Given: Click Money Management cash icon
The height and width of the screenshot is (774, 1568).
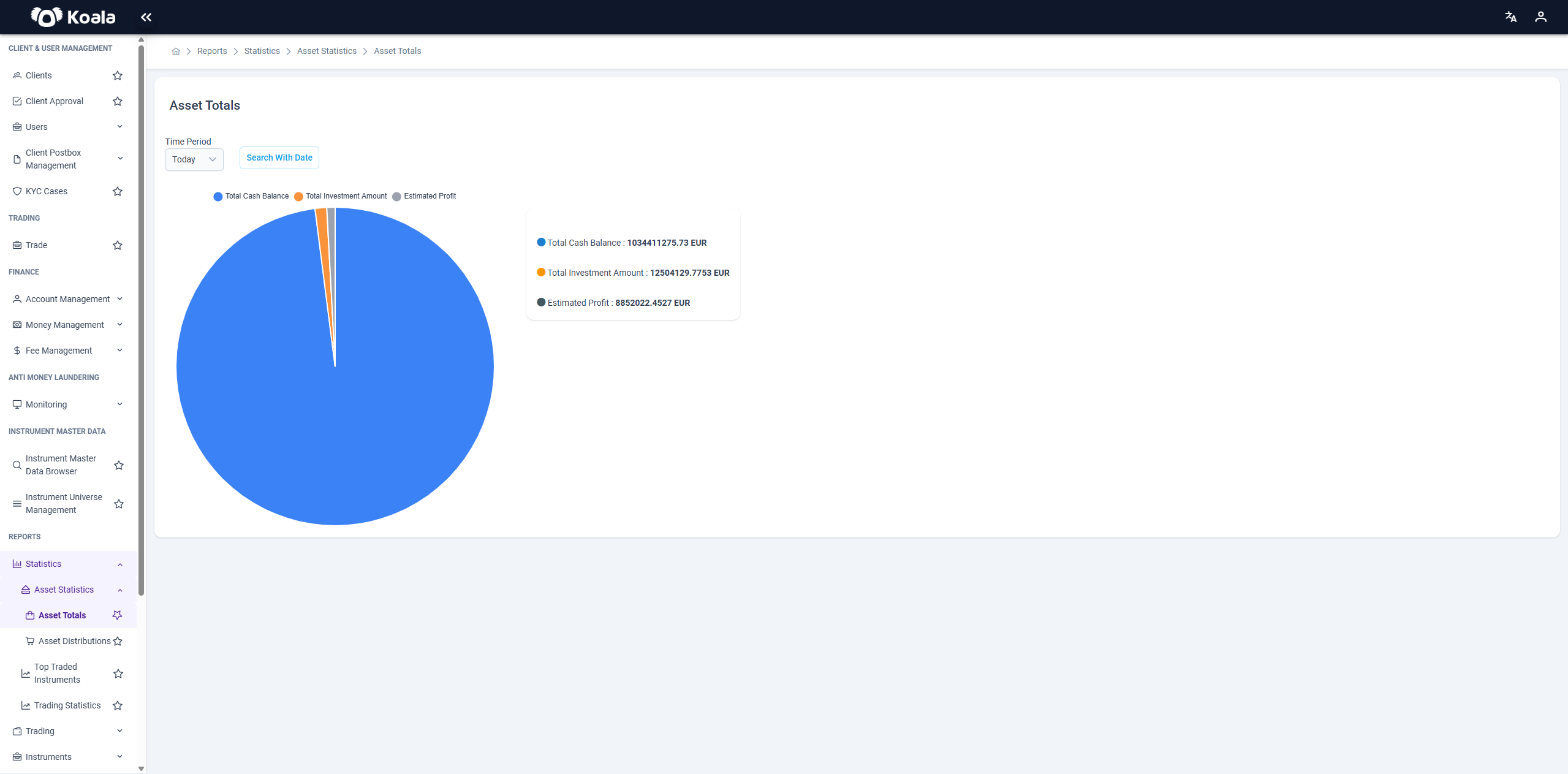Looking at the screenshot, I should pyautogui.click(x=17, y=325).
